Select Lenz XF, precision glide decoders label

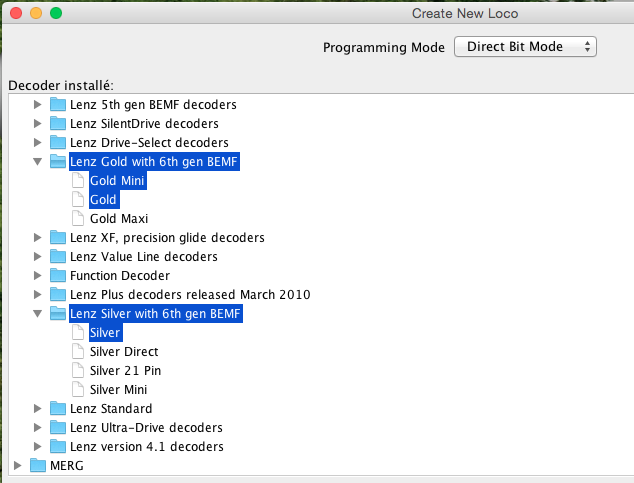tap(167, 238)
